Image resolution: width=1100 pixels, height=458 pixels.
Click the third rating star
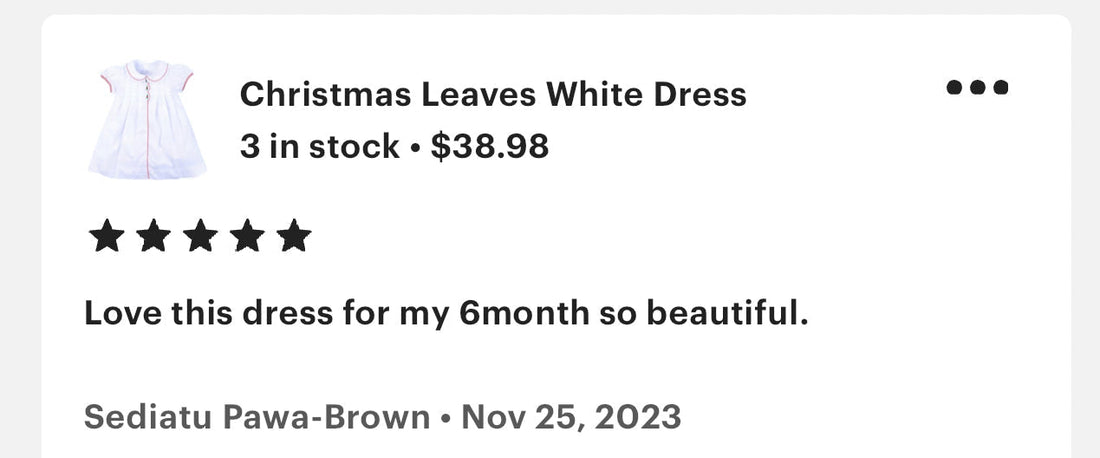click(x=201, y=236)
